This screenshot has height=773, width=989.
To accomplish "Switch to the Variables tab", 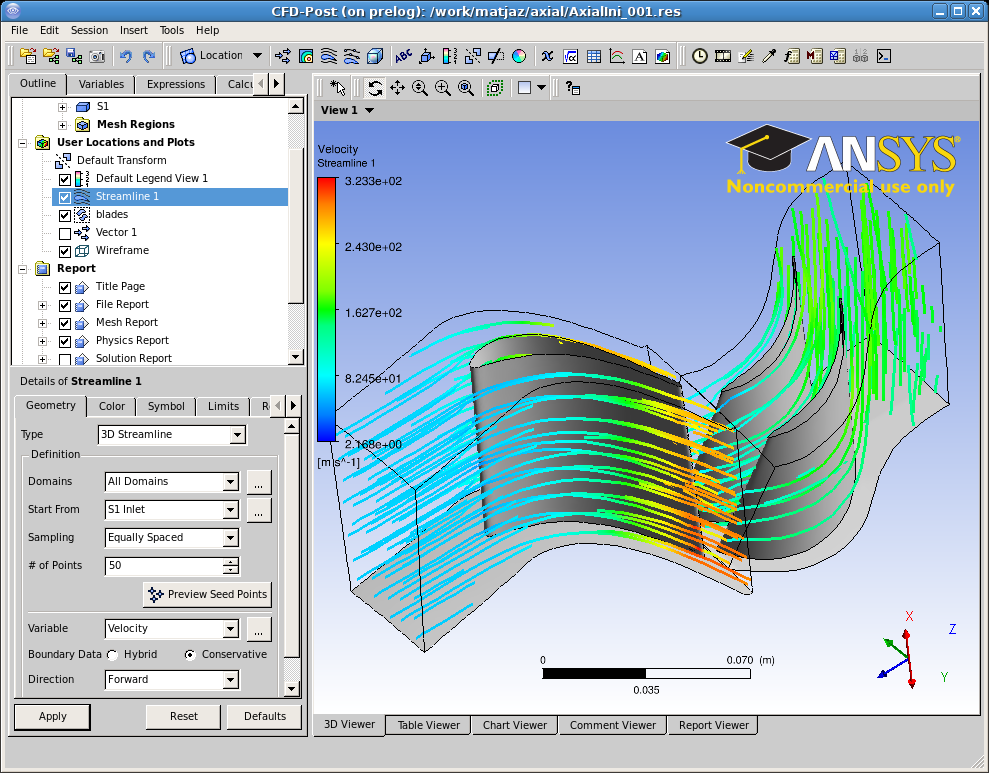I will [100, 84].
